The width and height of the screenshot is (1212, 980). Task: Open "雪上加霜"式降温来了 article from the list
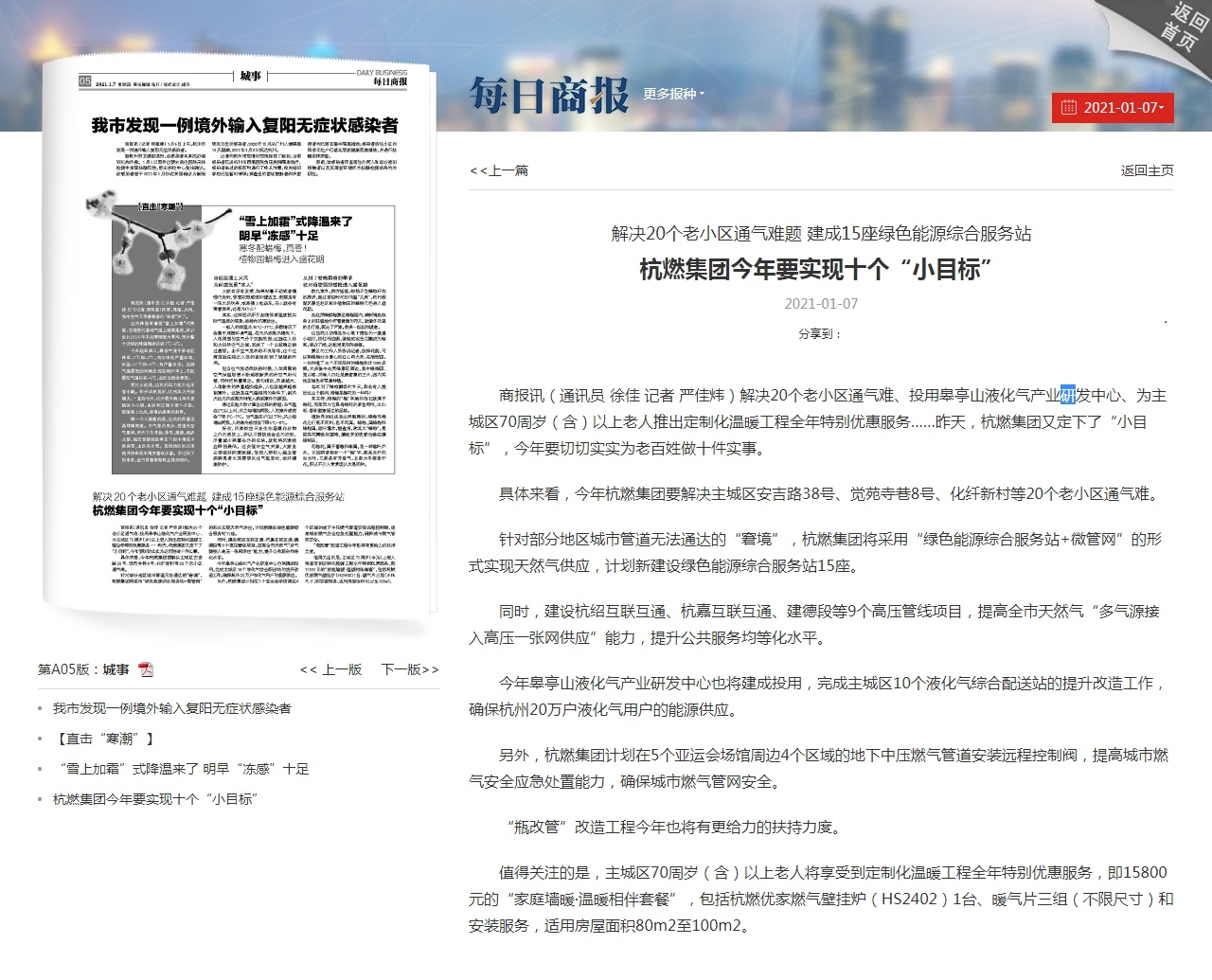pos(184,769)
